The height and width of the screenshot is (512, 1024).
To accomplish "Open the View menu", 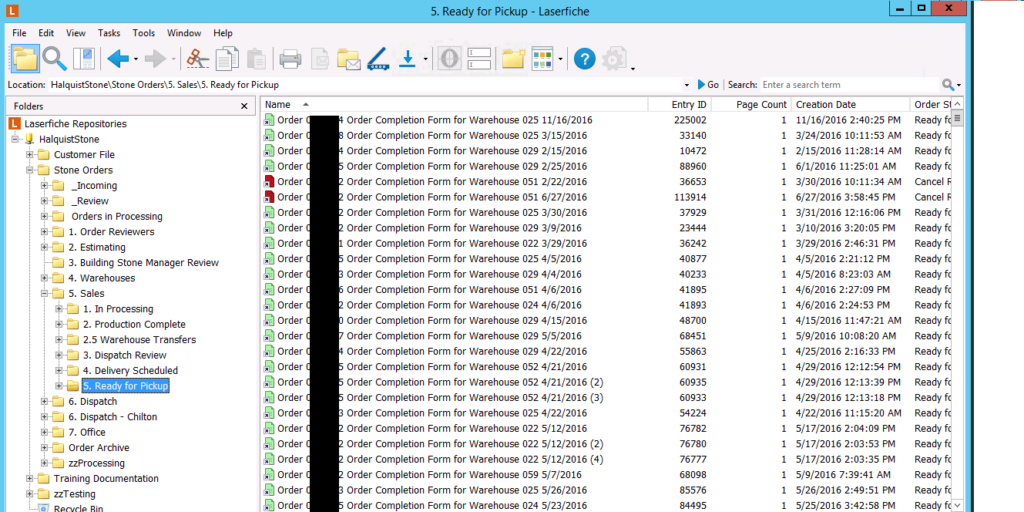I will [76, 33].
